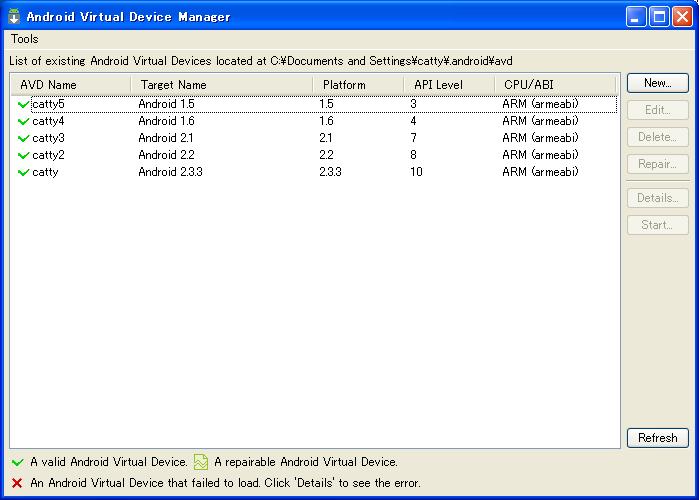Click the valid-status checkmark next to catty2
Screen dimensions: 699x500
click(23, 155)
